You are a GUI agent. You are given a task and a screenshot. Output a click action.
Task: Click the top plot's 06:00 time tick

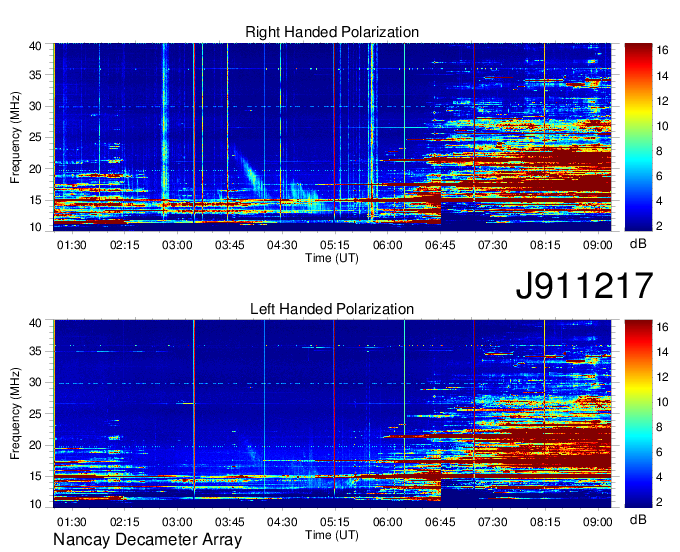pyautogui.click(x=388, y=245)
